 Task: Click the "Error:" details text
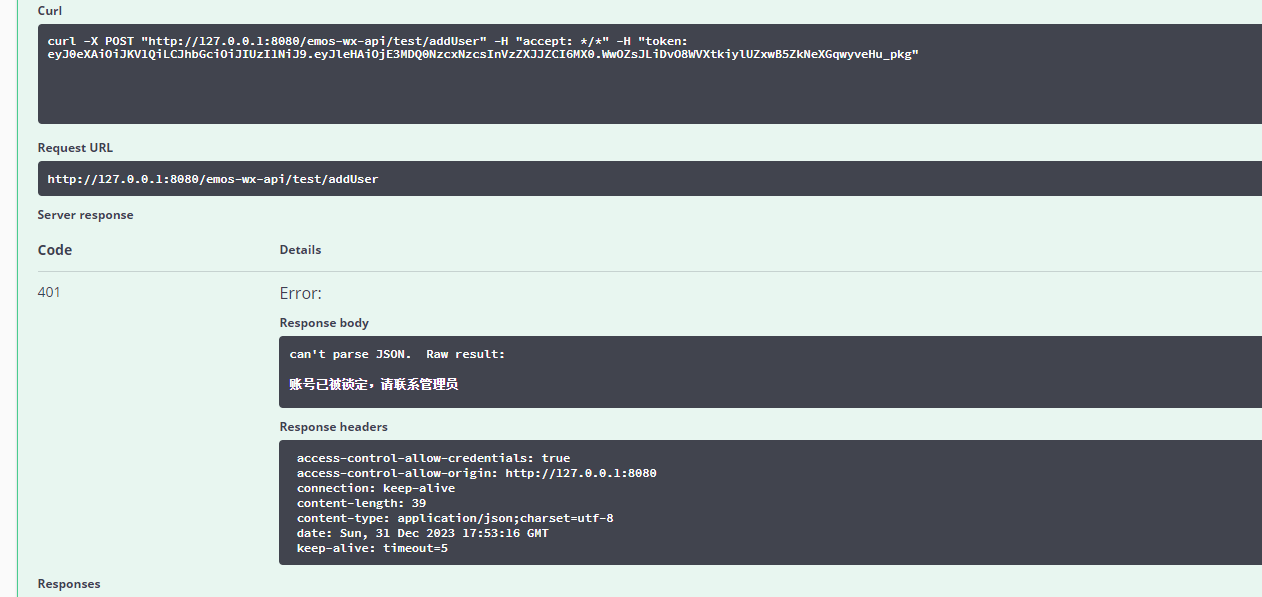click(300, 294)
